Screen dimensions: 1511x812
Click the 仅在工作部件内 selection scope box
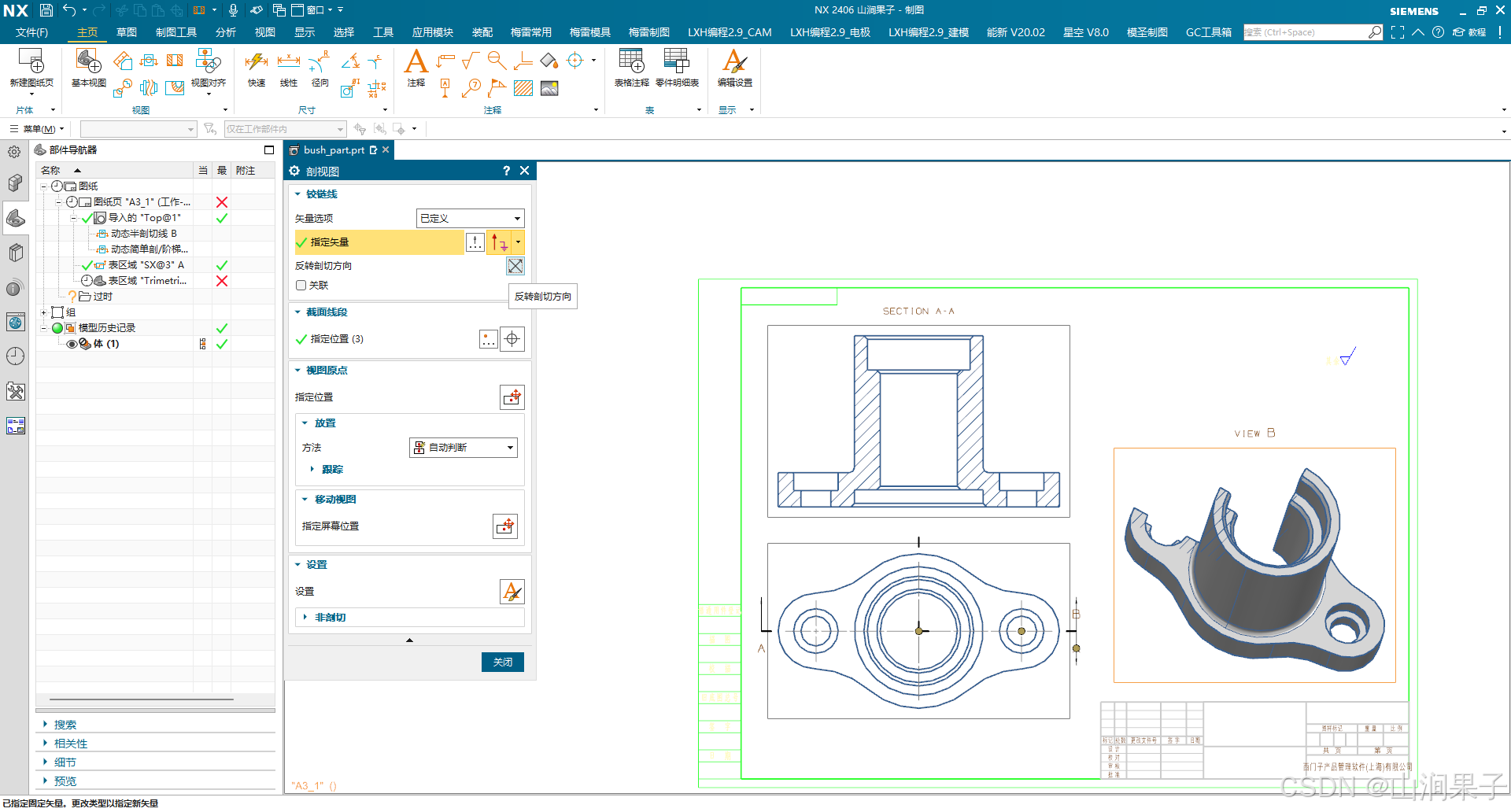click(285, 129)
